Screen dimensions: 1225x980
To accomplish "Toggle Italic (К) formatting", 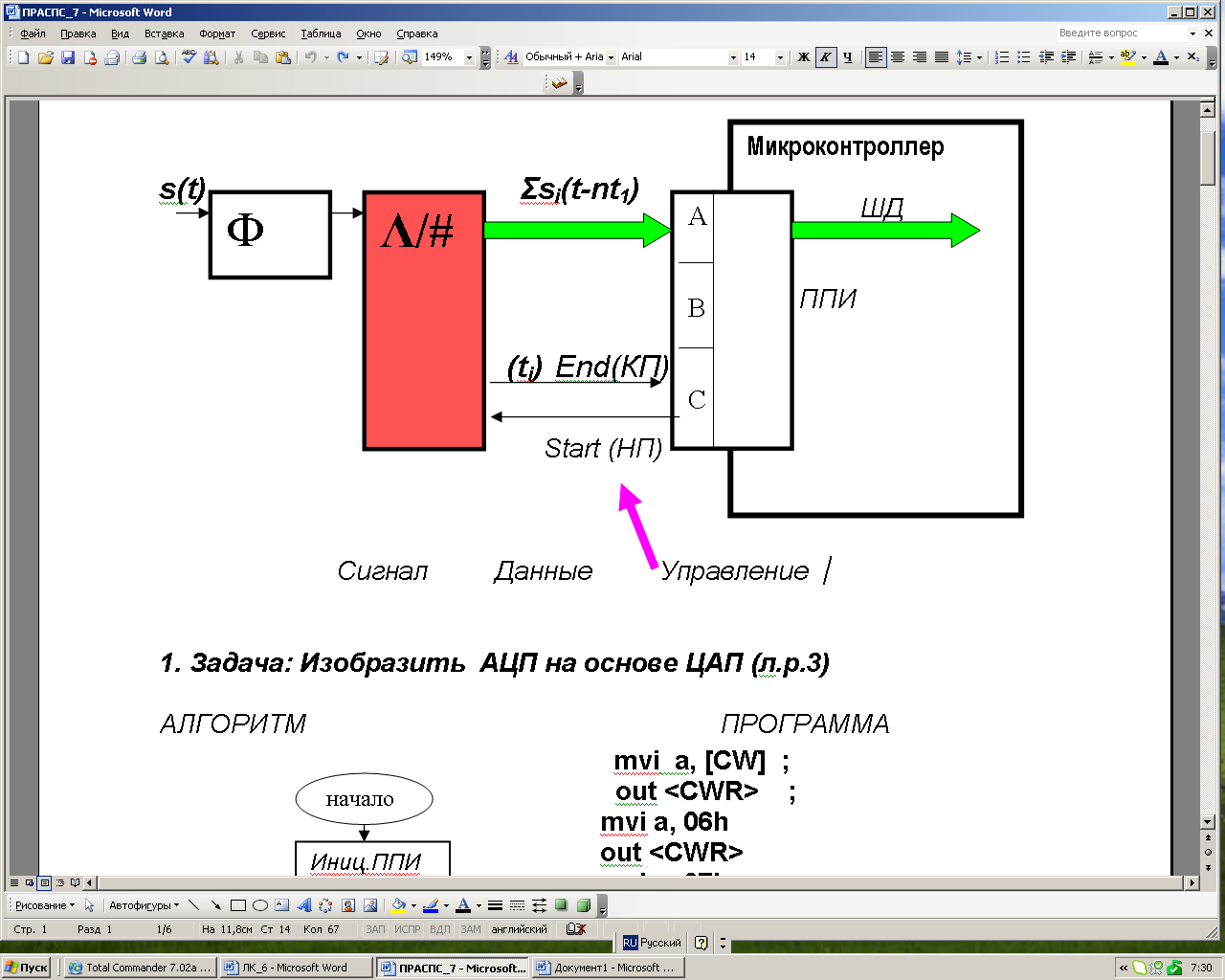I will click(x=826, y=57).
